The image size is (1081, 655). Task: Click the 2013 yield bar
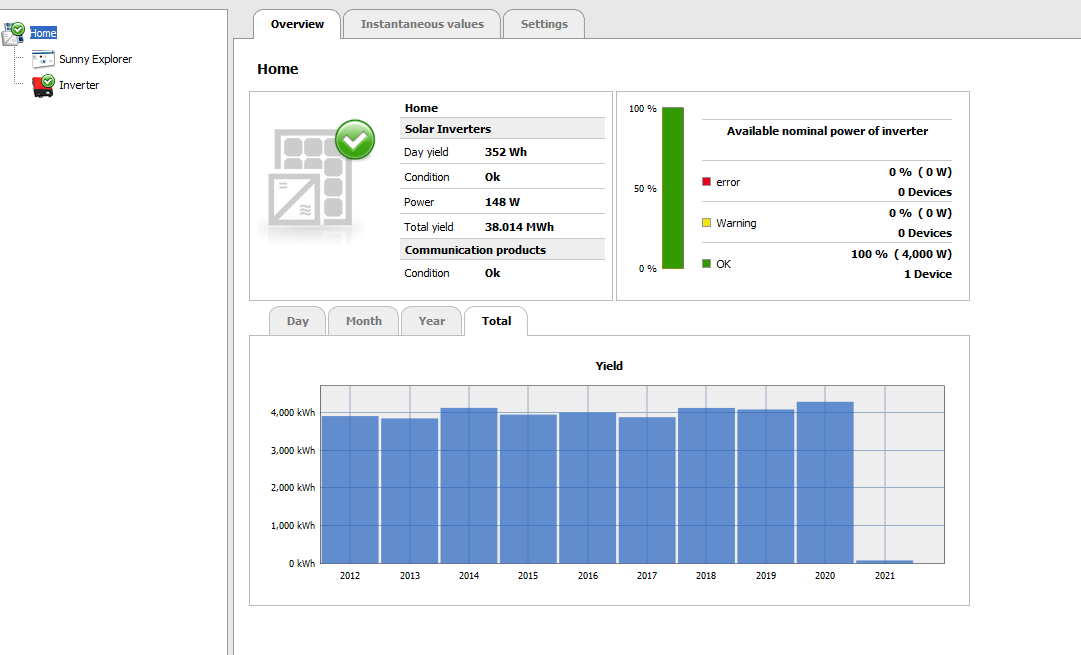coord(410,491)
